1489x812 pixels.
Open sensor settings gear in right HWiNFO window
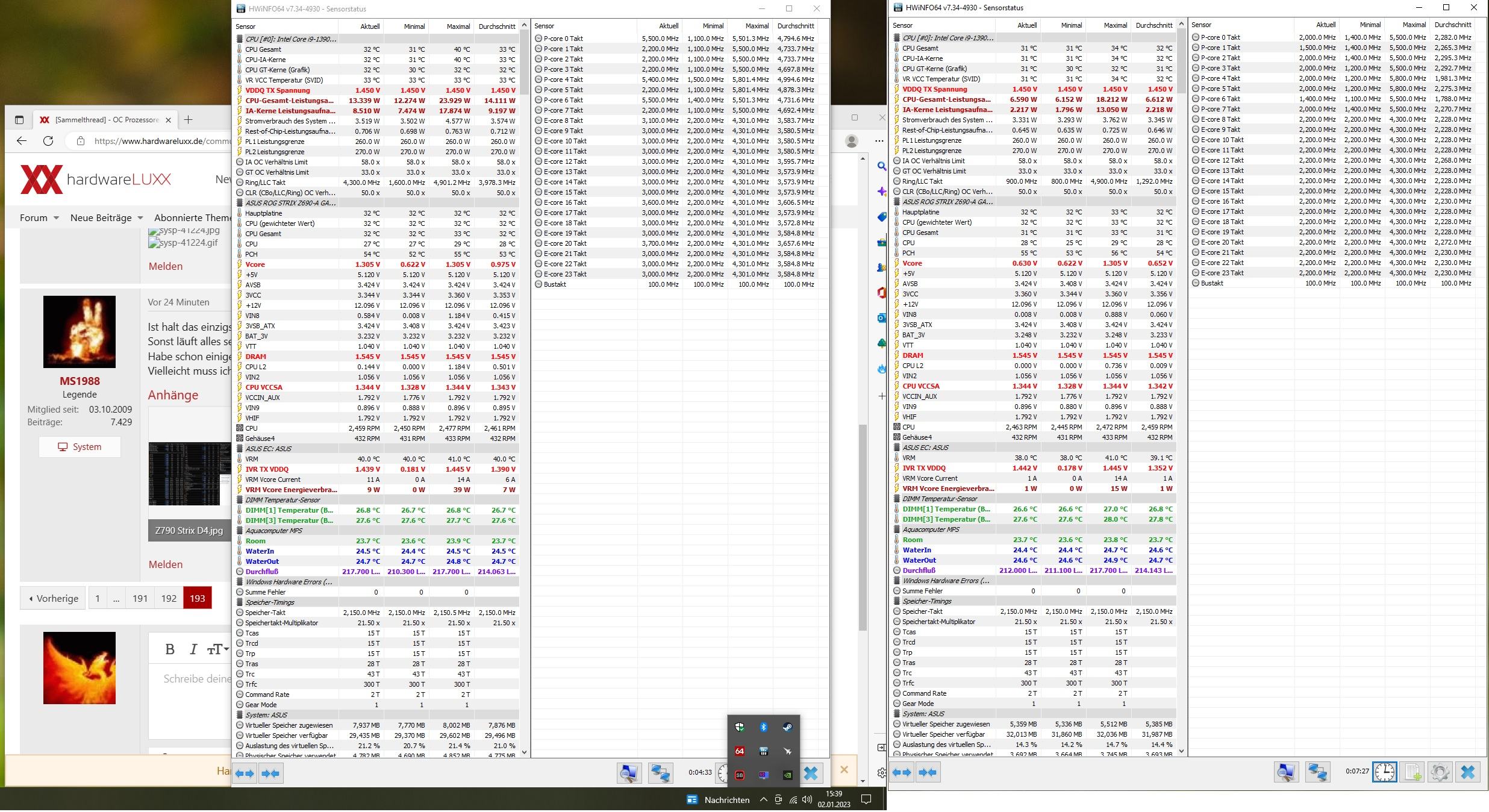tap(1440, 772)
